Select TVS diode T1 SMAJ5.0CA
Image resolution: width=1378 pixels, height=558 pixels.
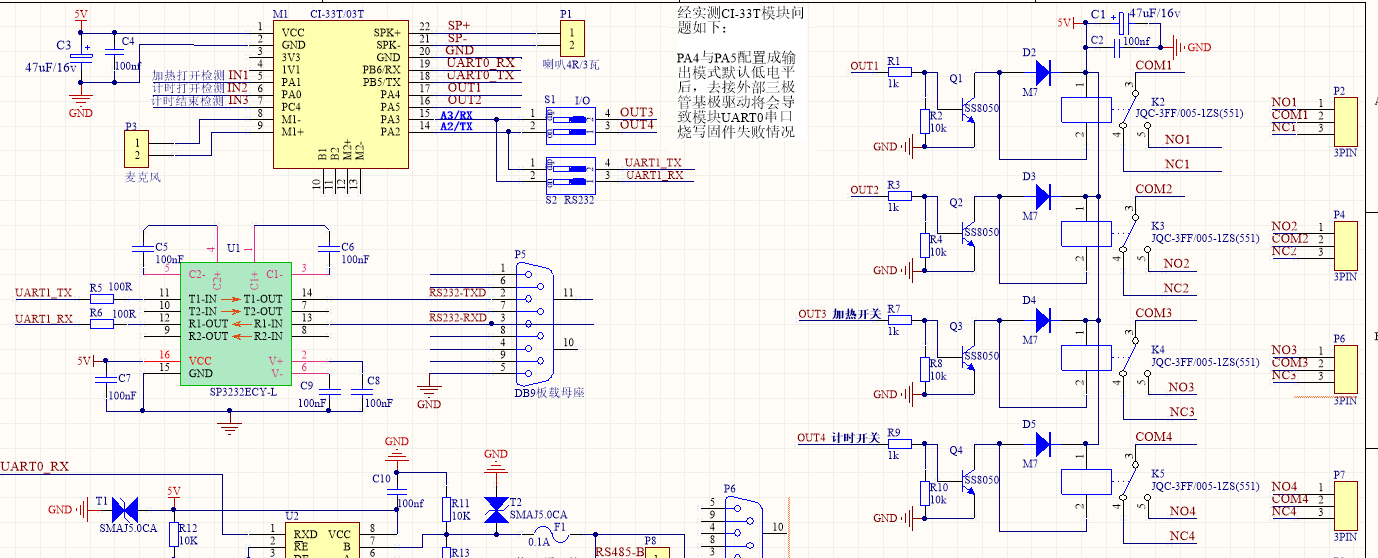point(125,509)
